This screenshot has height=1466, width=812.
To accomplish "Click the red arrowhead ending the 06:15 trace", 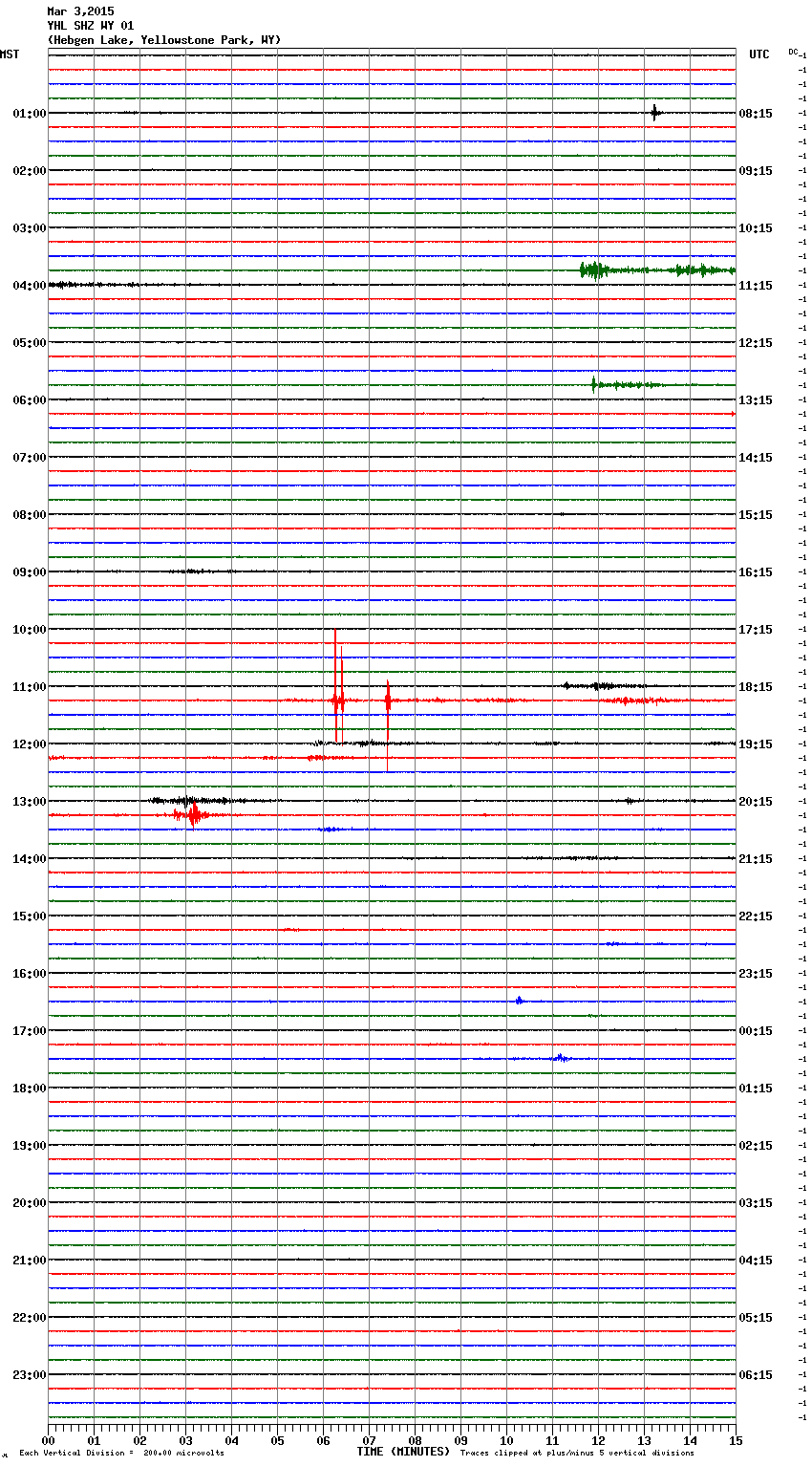I will 733,414.
